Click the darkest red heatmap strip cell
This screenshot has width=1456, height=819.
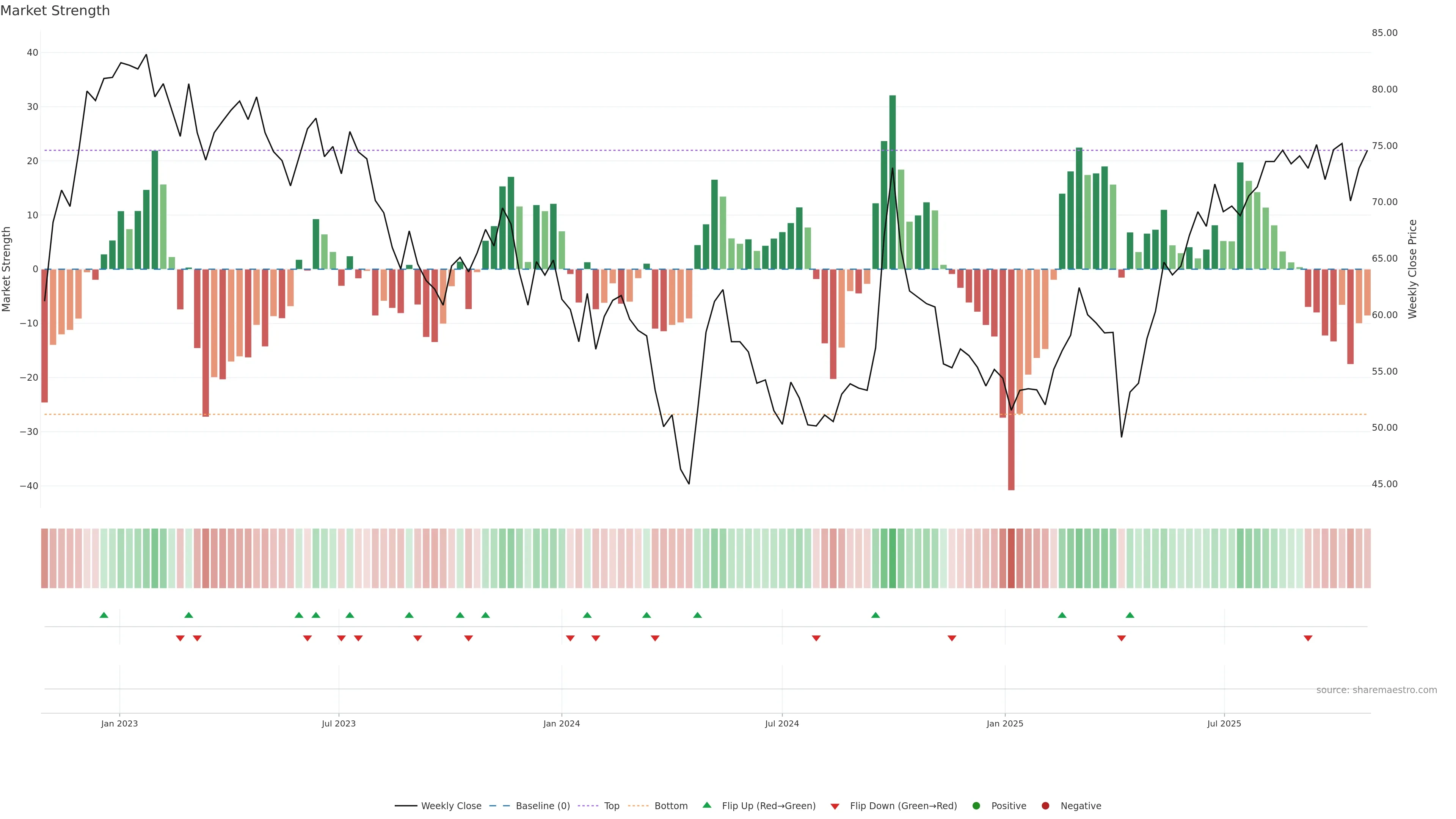point(1011,559)
